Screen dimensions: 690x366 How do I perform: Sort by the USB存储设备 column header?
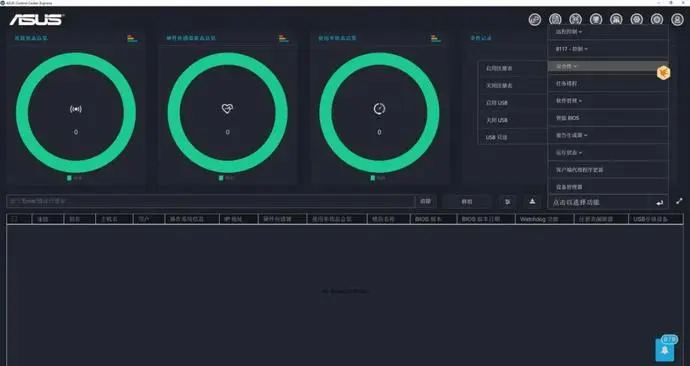656,219
